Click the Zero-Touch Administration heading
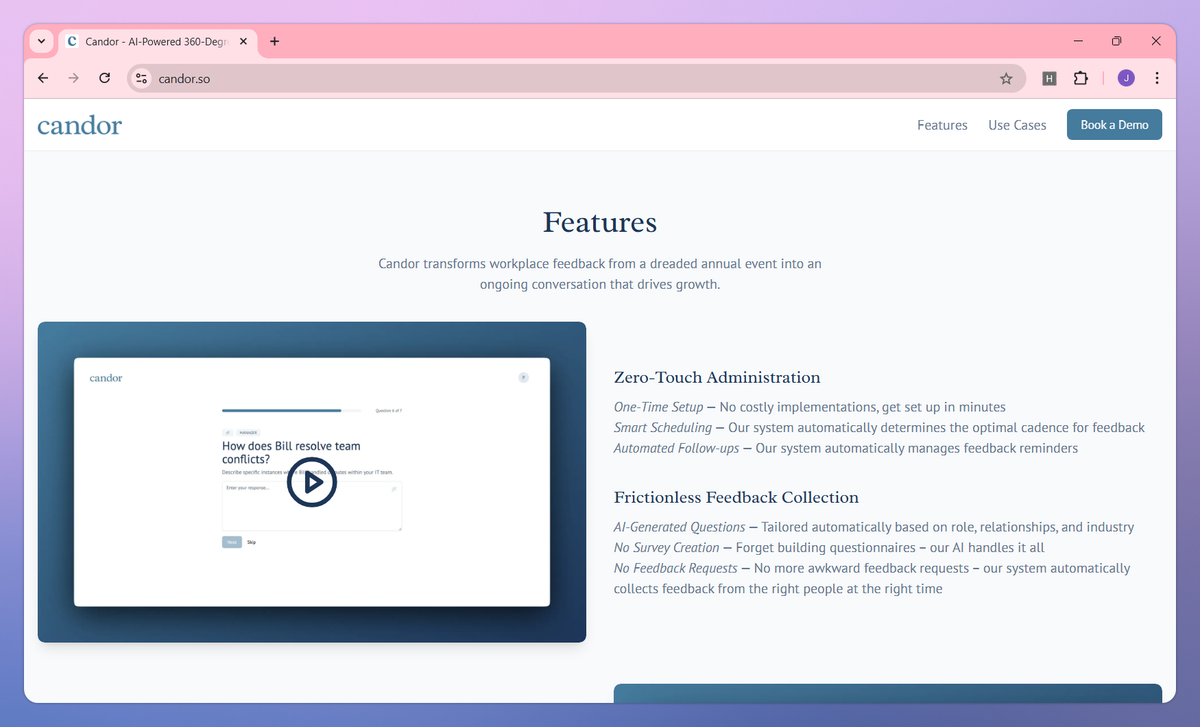 click(717, 377)
